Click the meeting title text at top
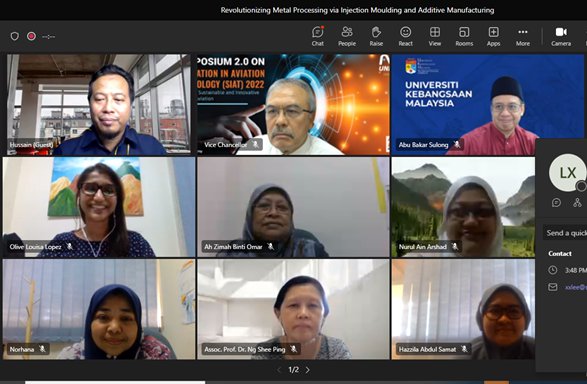This screenshot has width=587, height=384. (357, 10)
